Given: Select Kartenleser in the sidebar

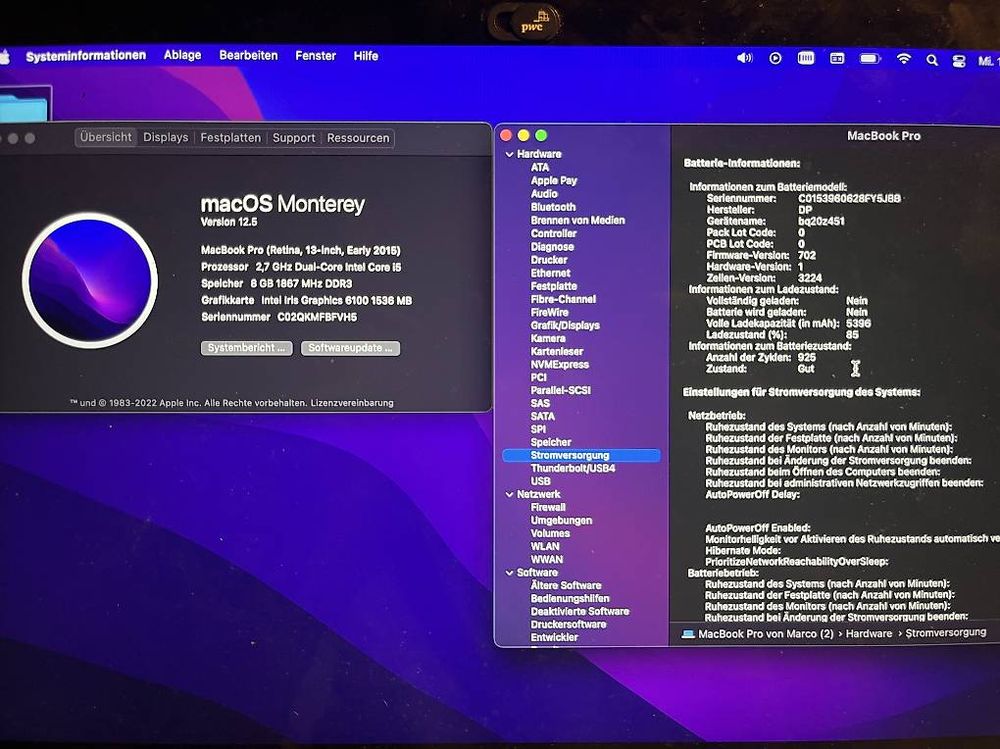Looking at the screenshot, I should point(557,352).
